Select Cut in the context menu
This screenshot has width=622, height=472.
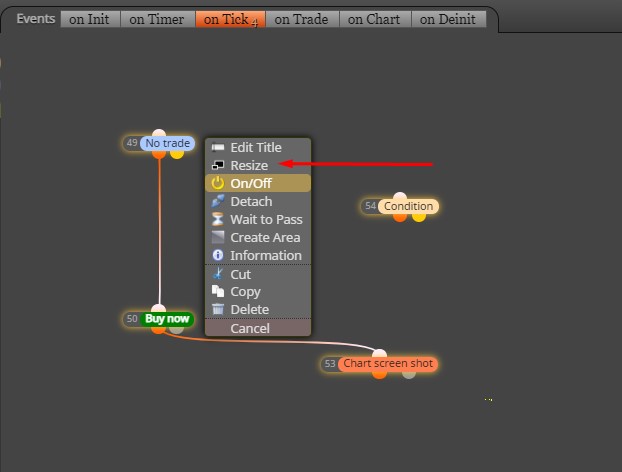click(258, 274)
